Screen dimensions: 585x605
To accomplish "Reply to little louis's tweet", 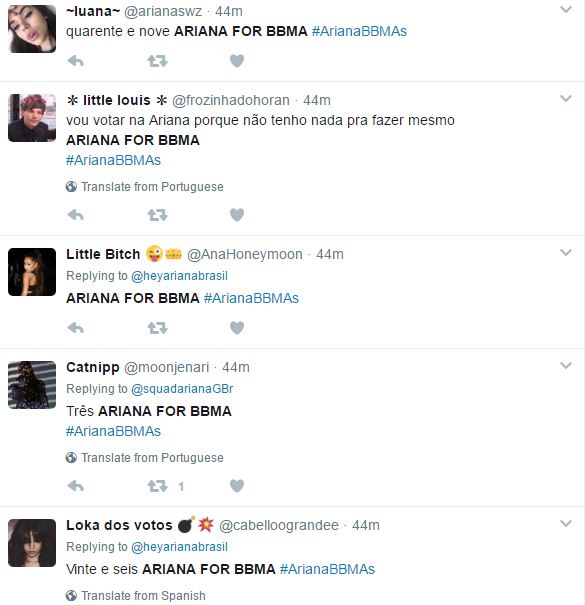I will click(76, 215).
